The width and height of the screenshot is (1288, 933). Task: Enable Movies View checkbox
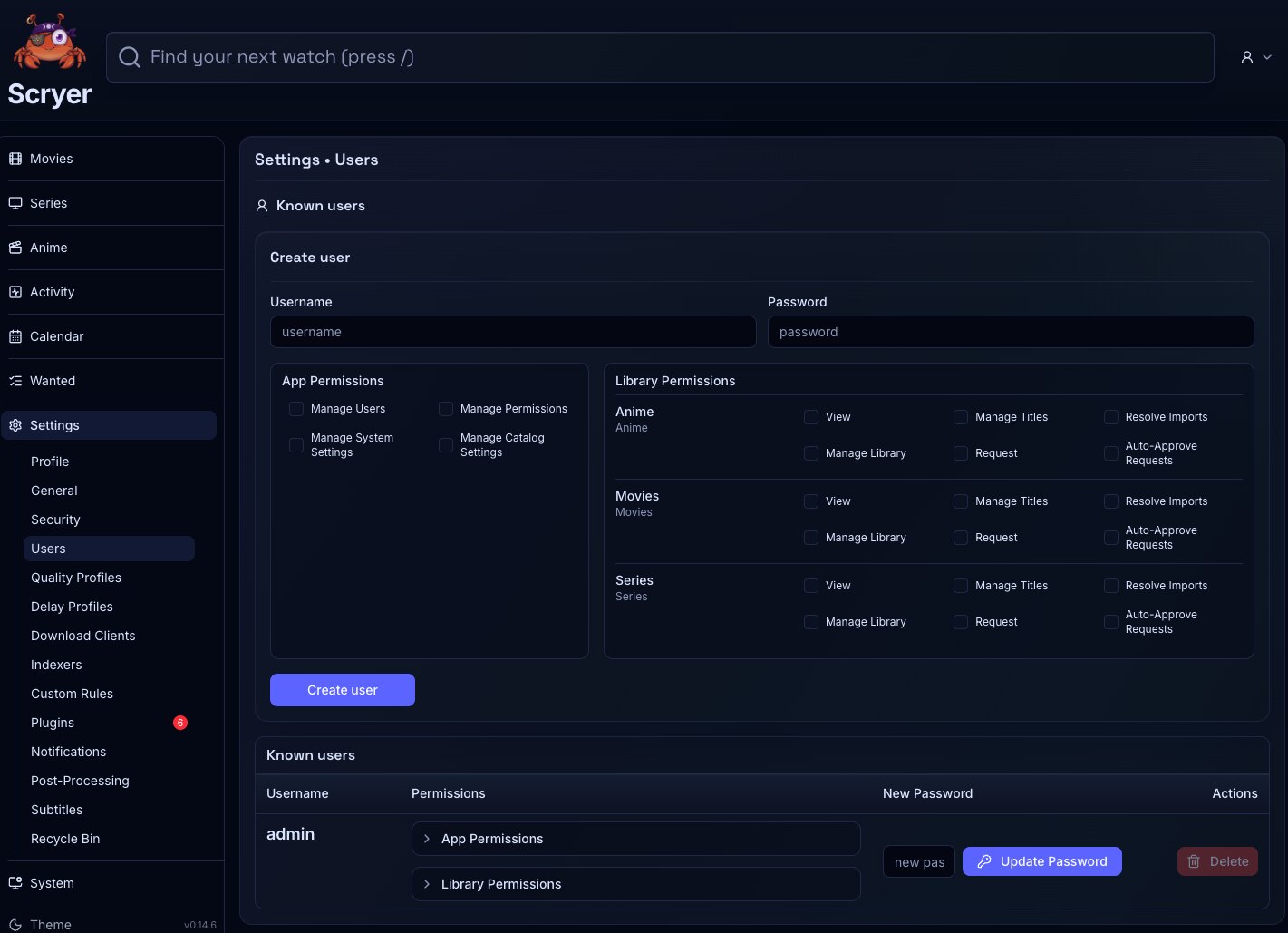(811, 501)
